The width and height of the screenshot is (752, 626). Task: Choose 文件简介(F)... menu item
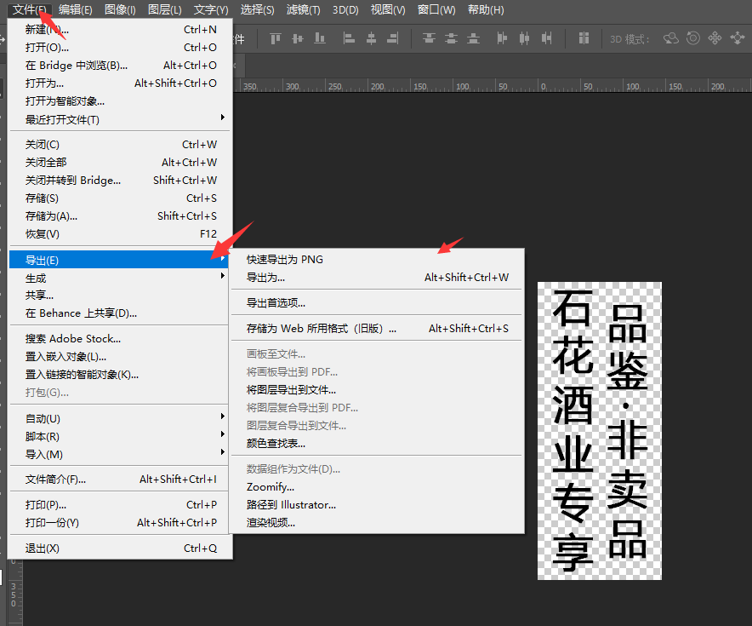click(120, 479)
